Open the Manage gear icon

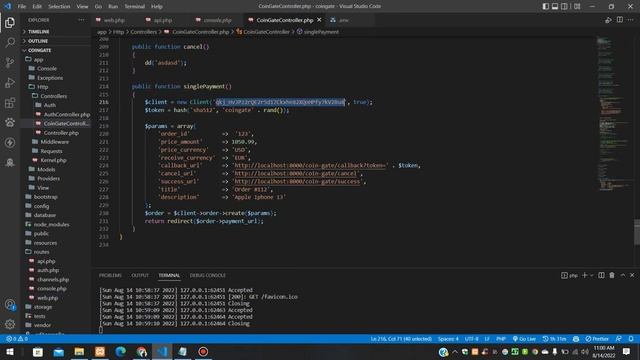pyautogui.click(x=10, y=324)
